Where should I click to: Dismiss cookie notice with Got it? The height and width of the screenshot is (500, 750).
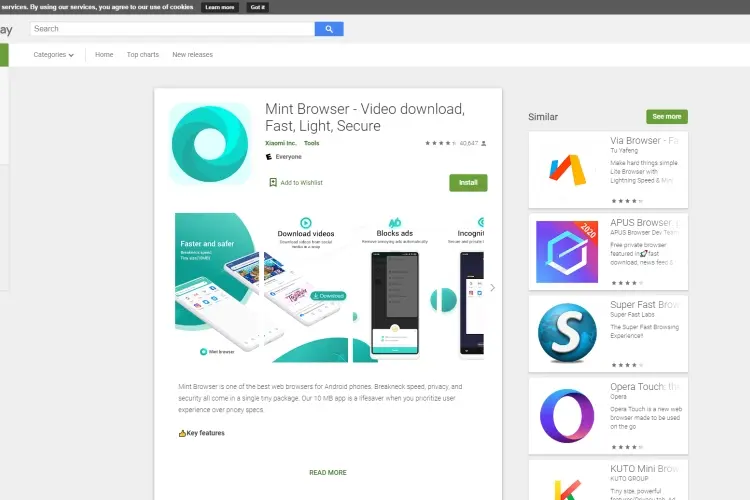257,7
